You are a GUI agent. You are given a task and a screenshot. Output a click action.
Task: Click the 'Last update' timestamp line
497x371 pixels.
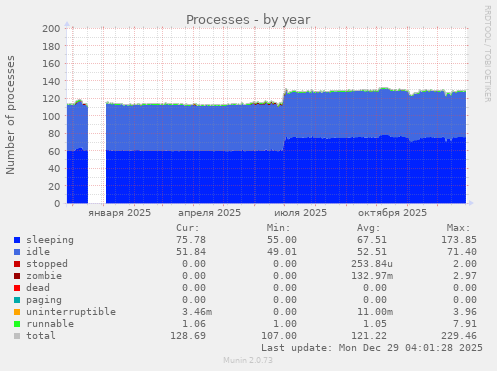click(x=372, y=348)
